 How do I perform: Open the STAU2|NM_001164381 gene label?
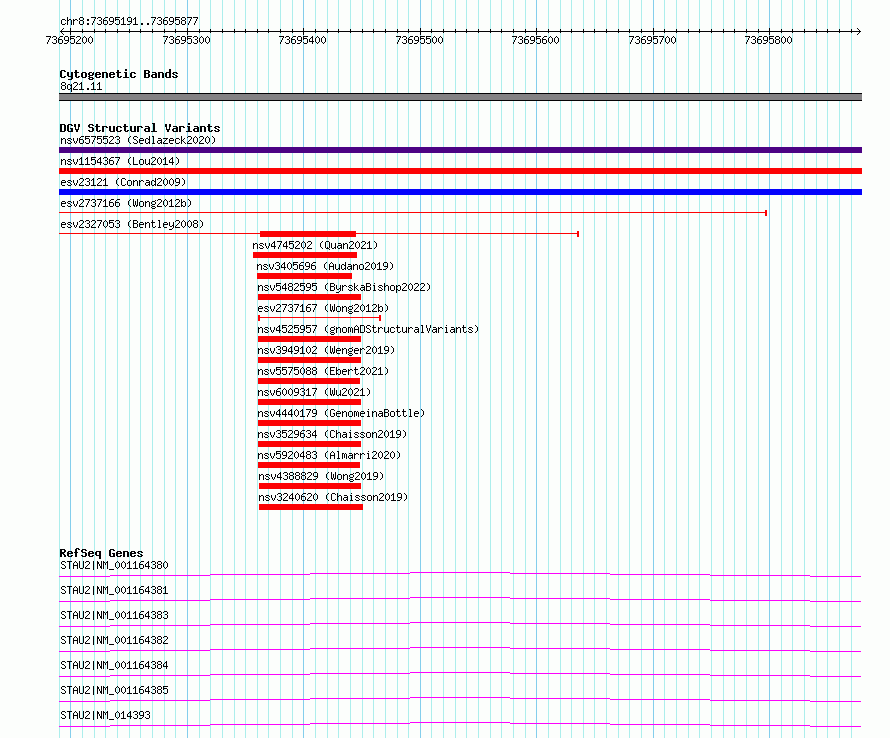pyautogui.click(x=114, y=590)
